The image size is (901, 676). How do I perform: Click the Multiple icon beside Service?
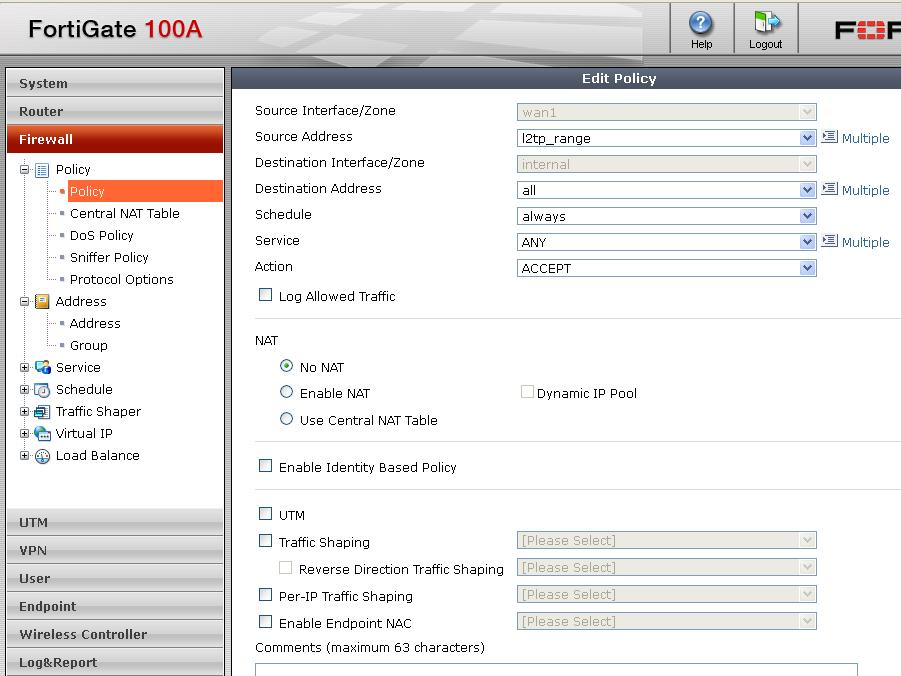click(x=829, y=241)
